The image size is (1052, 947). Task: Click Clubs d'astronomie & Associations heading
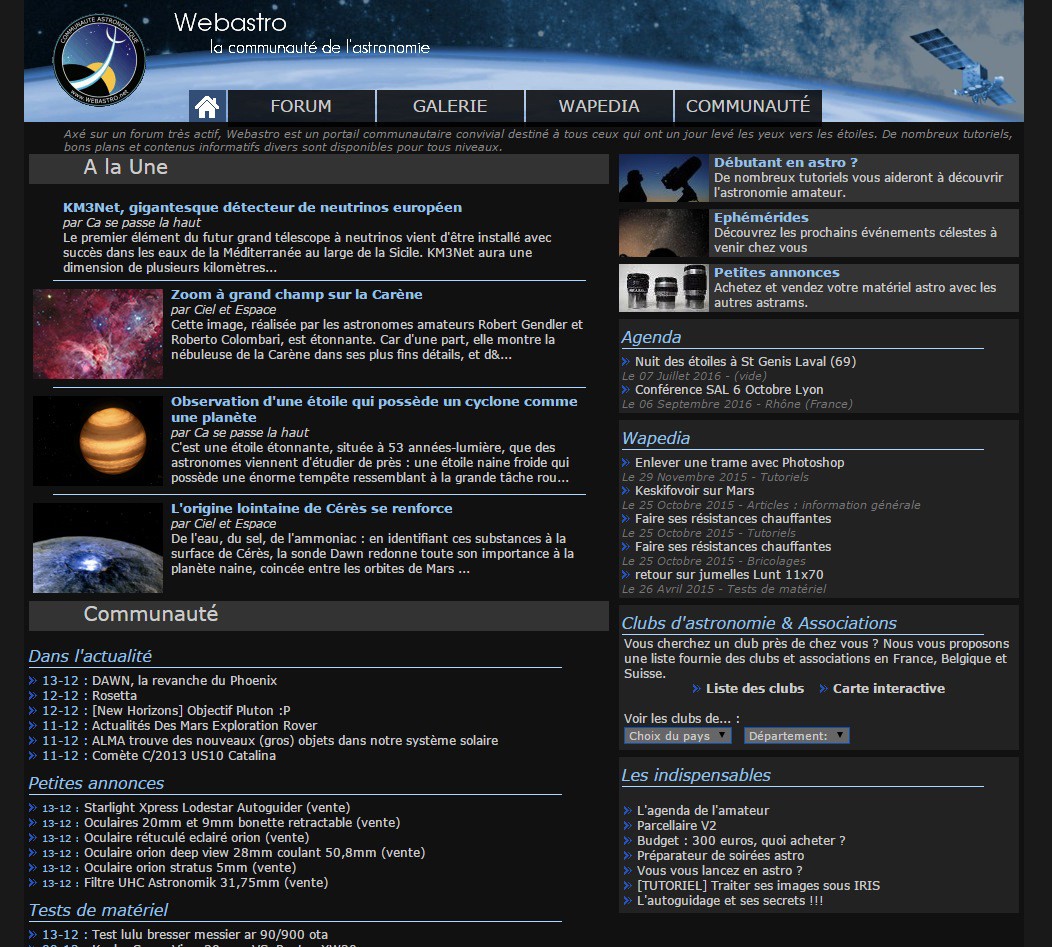[759, 623]
